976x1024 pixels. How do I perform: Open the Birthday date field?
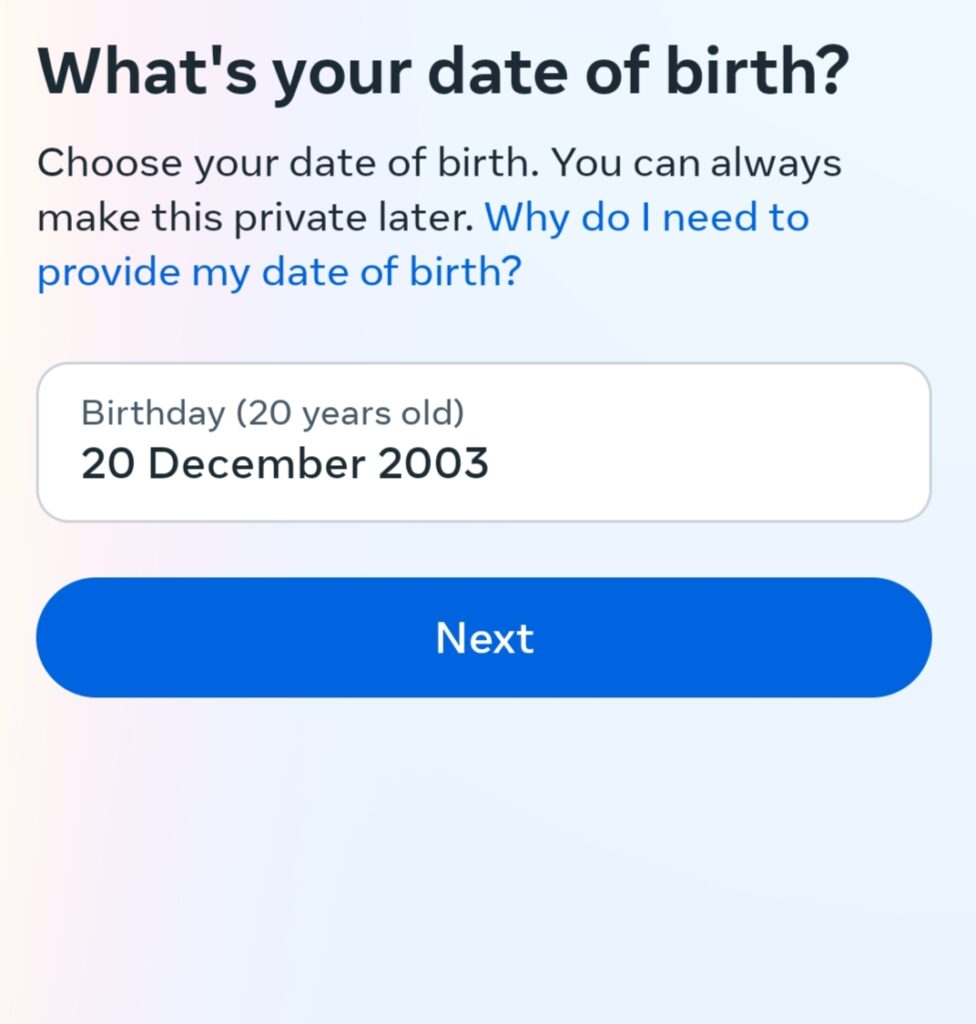point(484,442)
